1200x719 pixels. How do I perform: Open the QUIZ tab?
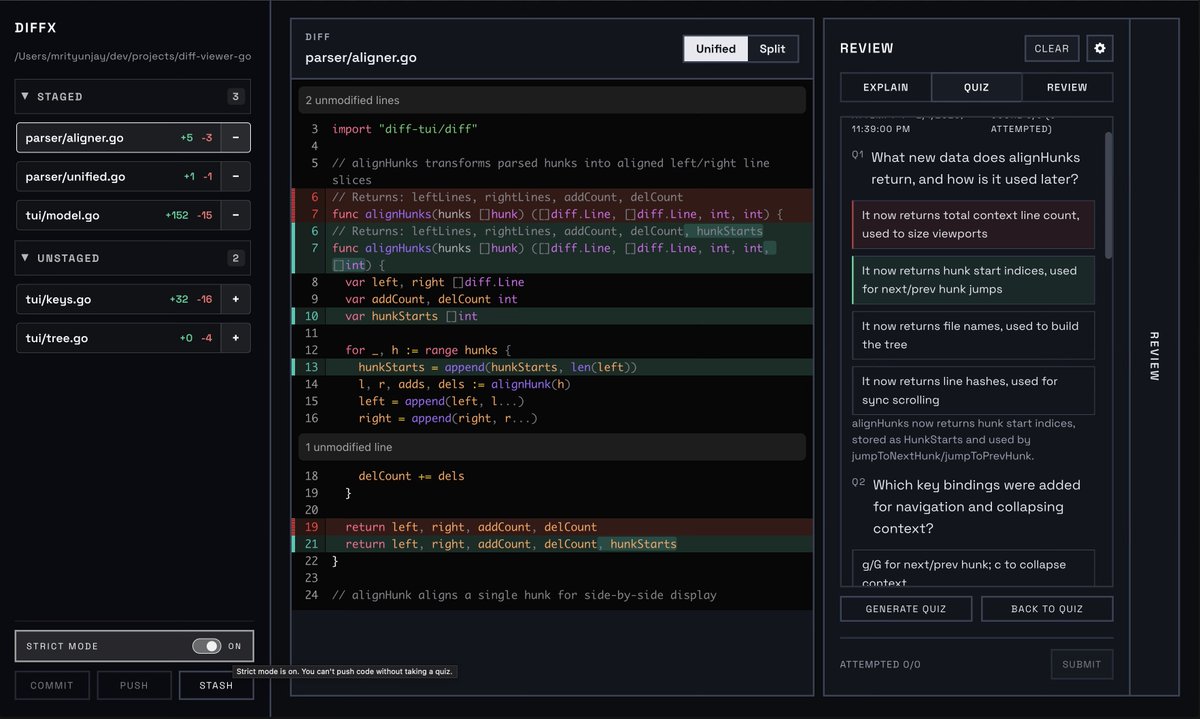coord(976,87)
